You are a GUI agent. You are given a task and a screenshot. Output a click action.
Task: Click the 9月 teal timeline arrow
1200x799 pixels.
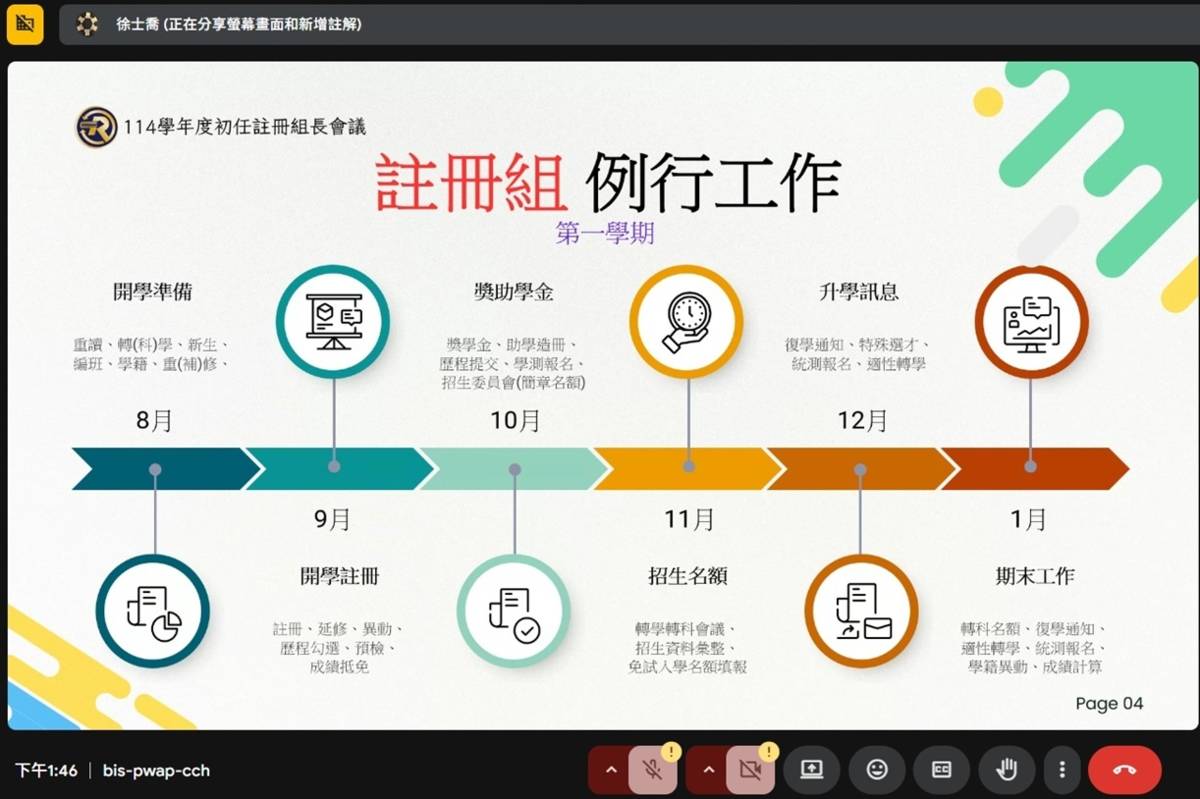(340, 468)
